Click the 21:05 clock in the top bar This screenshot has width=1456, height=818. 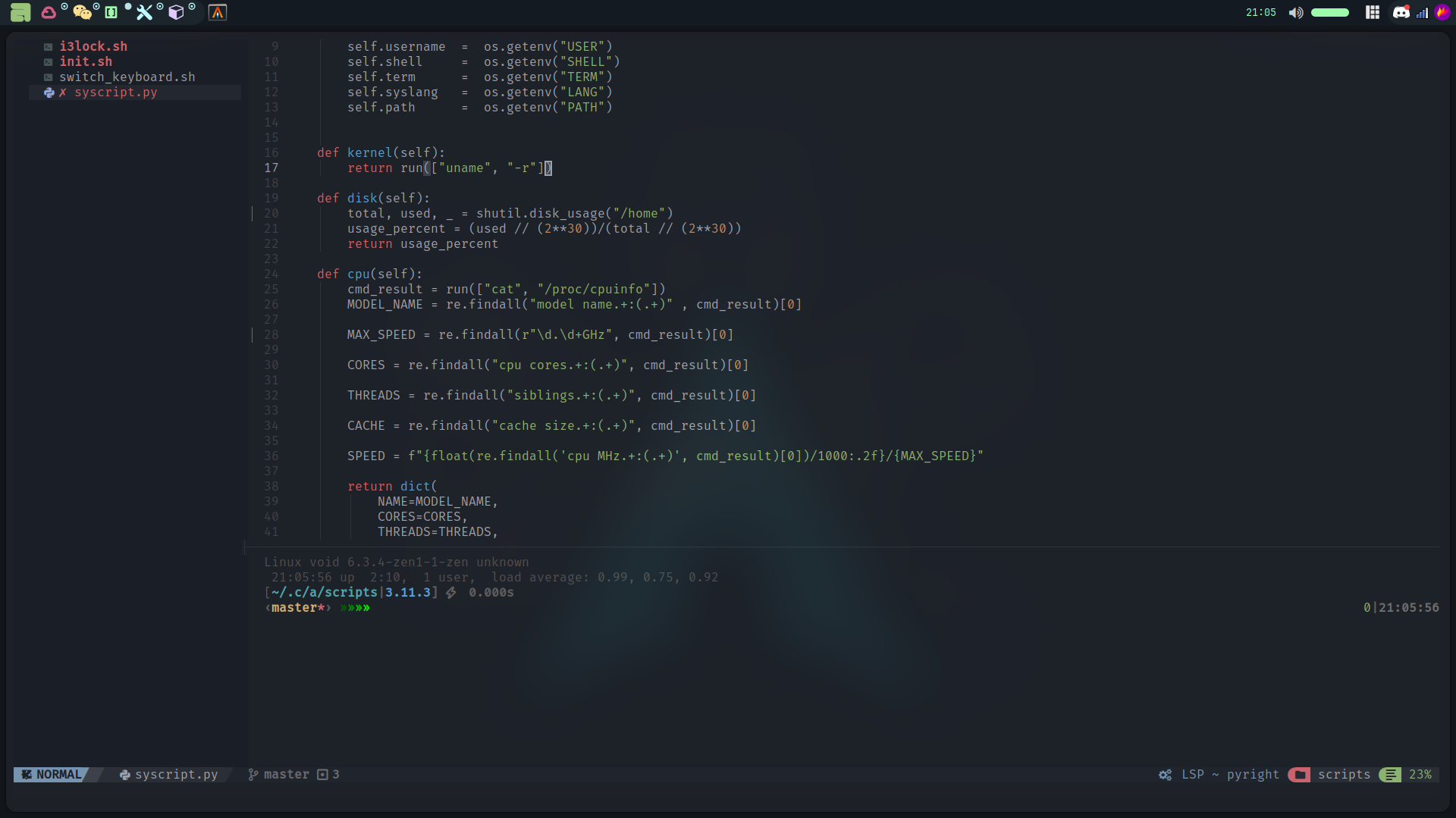coord(1260,13)
